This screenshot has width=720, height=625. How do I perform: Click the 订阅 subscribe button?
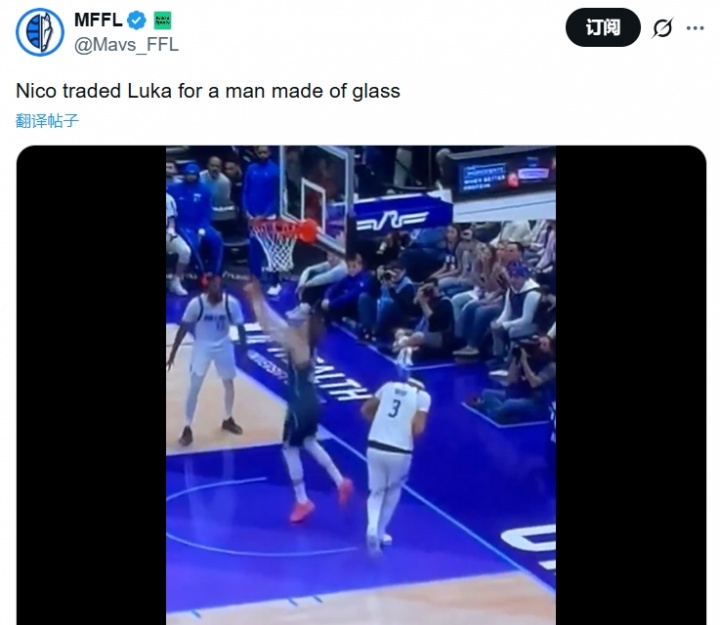click(603, 28)
